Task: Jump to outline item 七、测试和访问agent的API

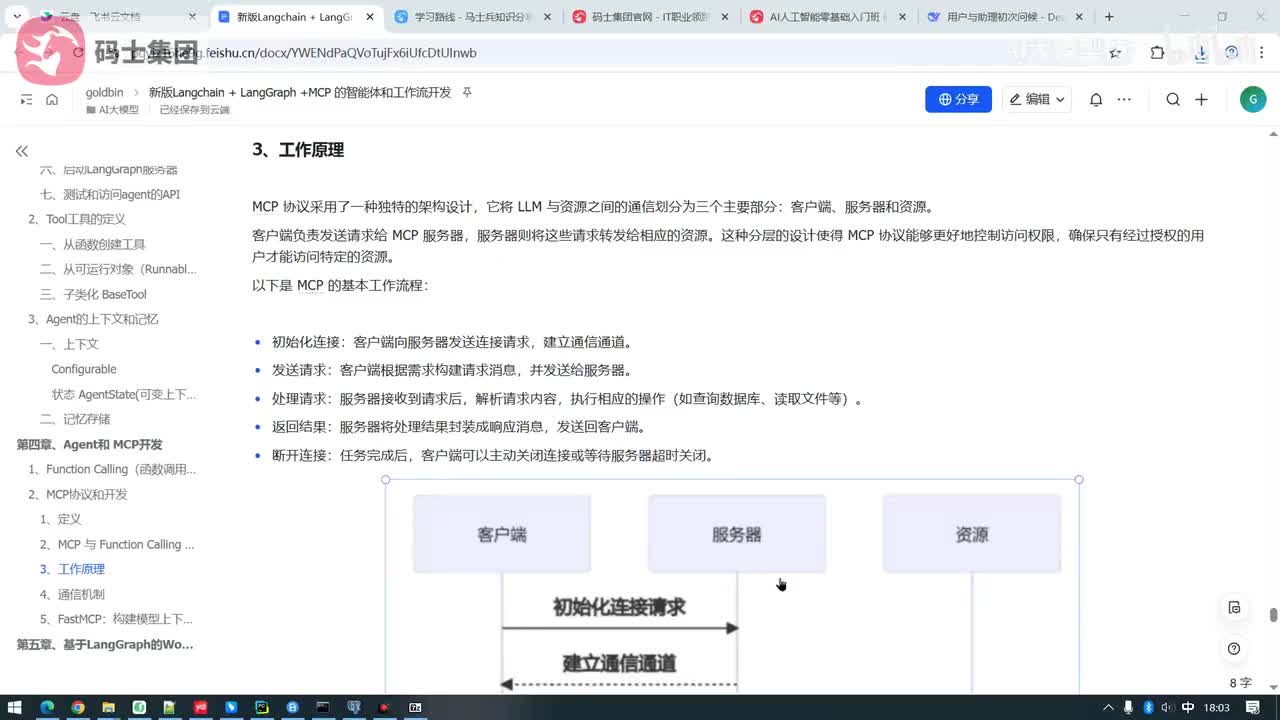Action: pos(110,194)
